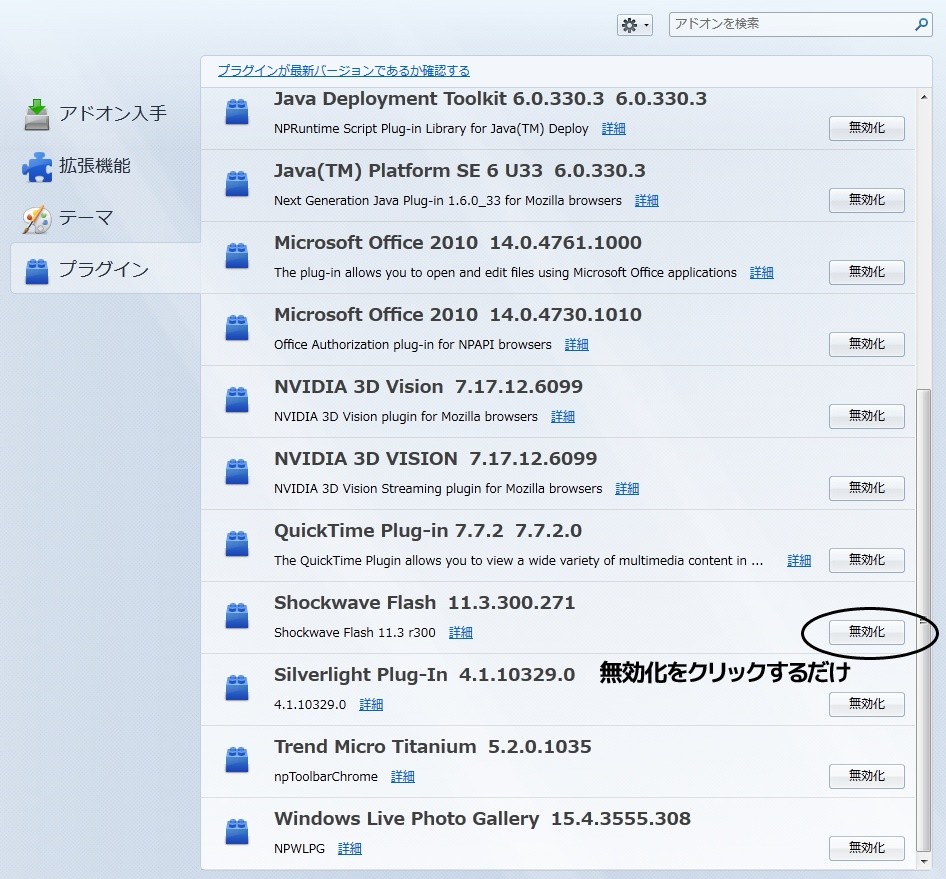
Task: Disable Shockwave Flash plugin
Action: pyautogui.click(x=866, y=632)
